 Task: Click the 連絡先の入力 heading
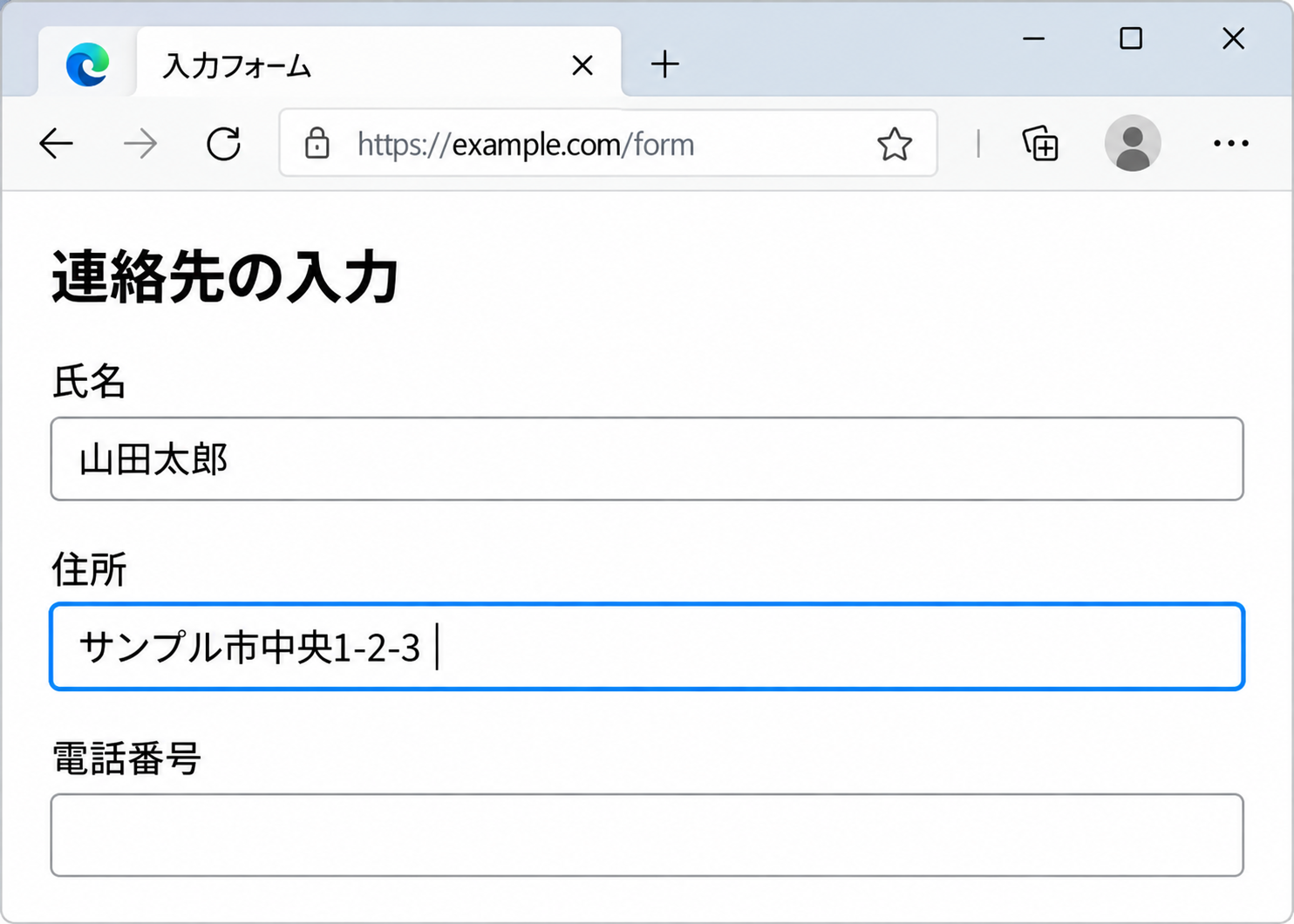point(226,277)
